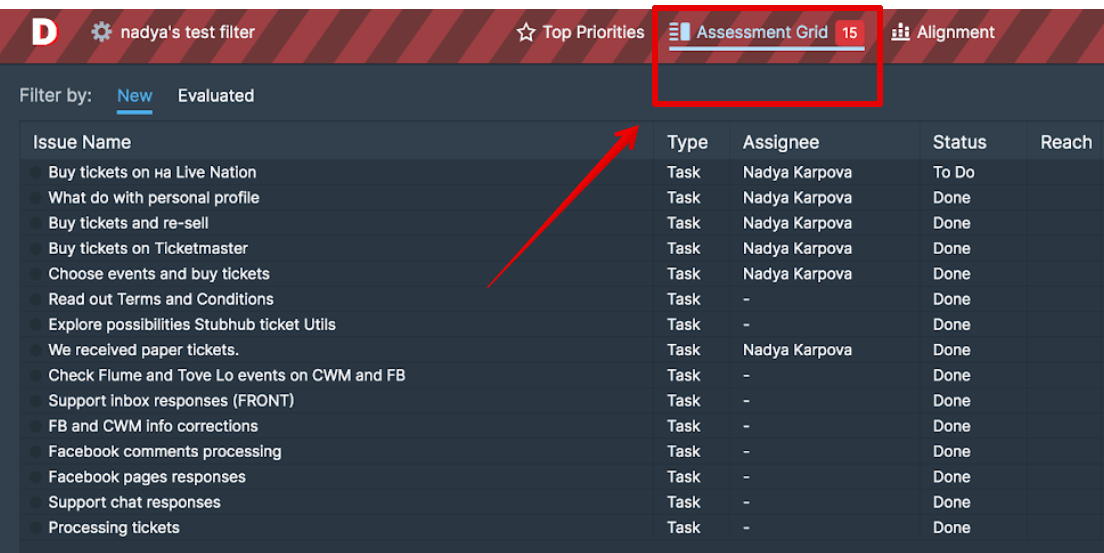
Task: Switch to Top Priorities tab
Action: 593,32
